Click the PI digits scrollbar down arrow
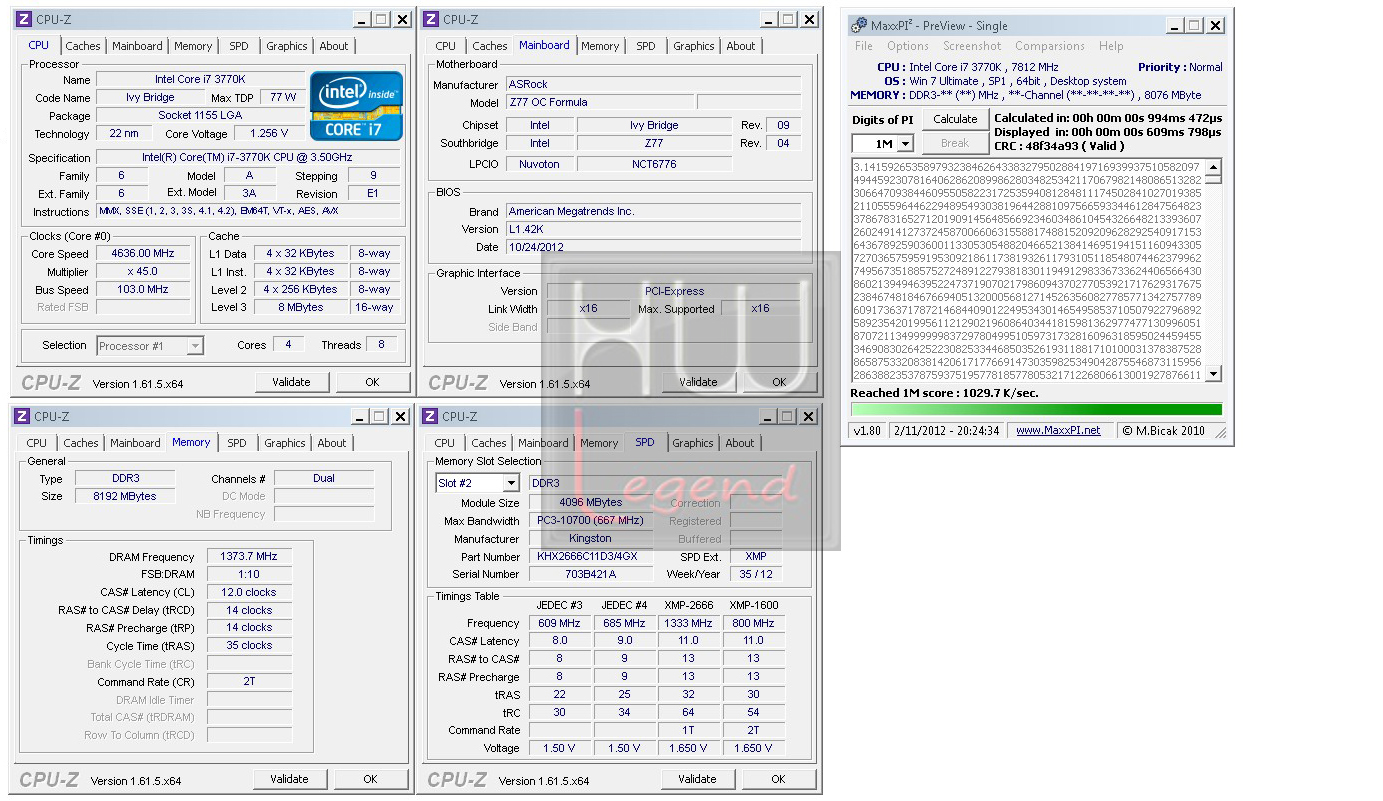 click(x=1214, y=374)
